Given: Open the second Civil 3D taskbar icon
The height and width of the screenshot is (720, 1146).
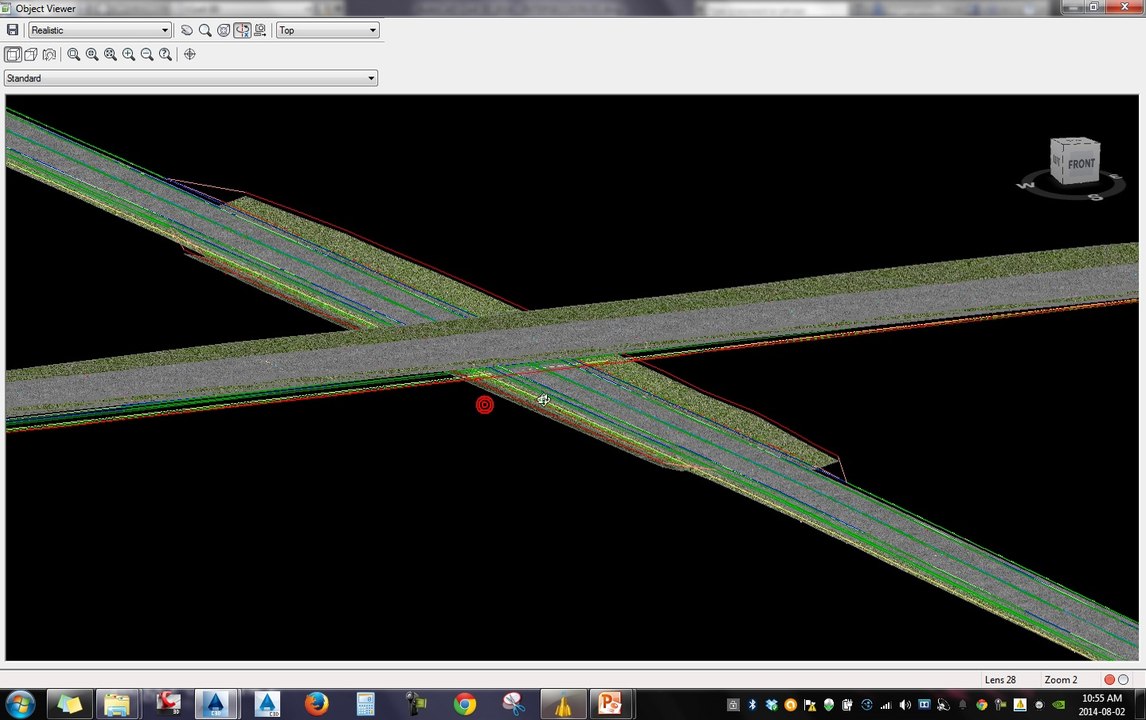Looking at the screenshot, I should coord(267,704).
